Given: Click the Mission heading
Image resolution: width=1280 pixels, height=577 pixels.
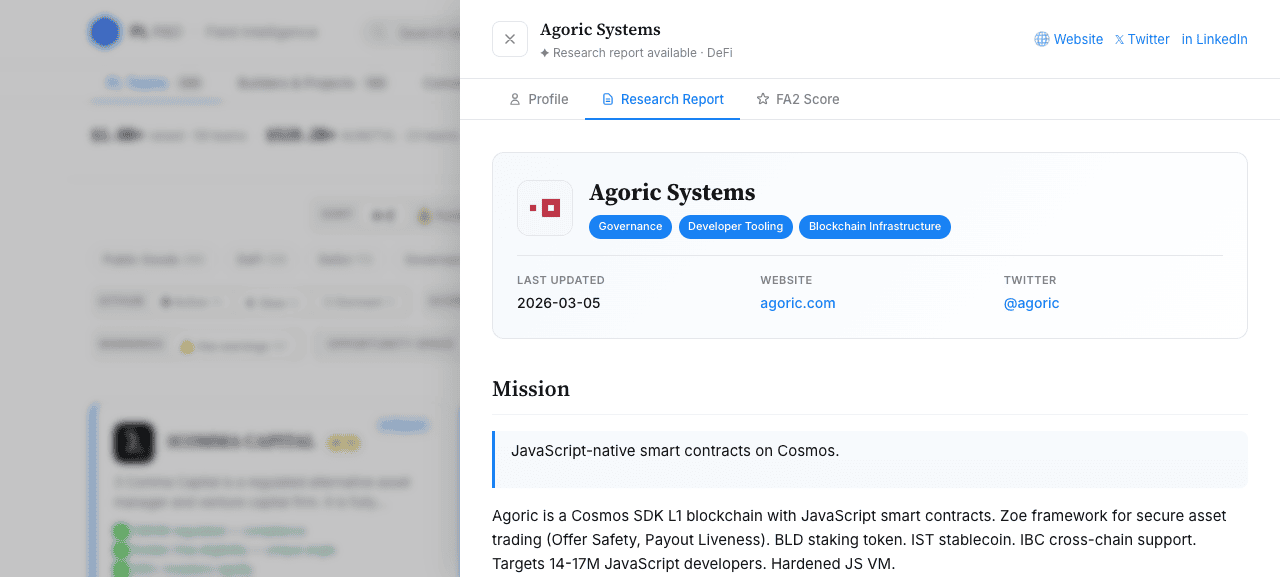Looking at the screenshot, I should click(531, 389).
